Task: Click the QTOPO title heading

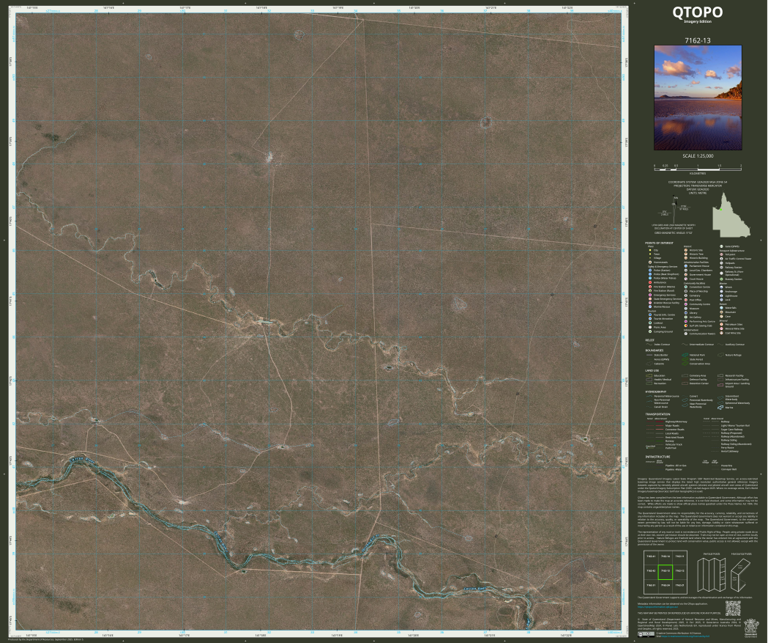Action: pos(697,12)
